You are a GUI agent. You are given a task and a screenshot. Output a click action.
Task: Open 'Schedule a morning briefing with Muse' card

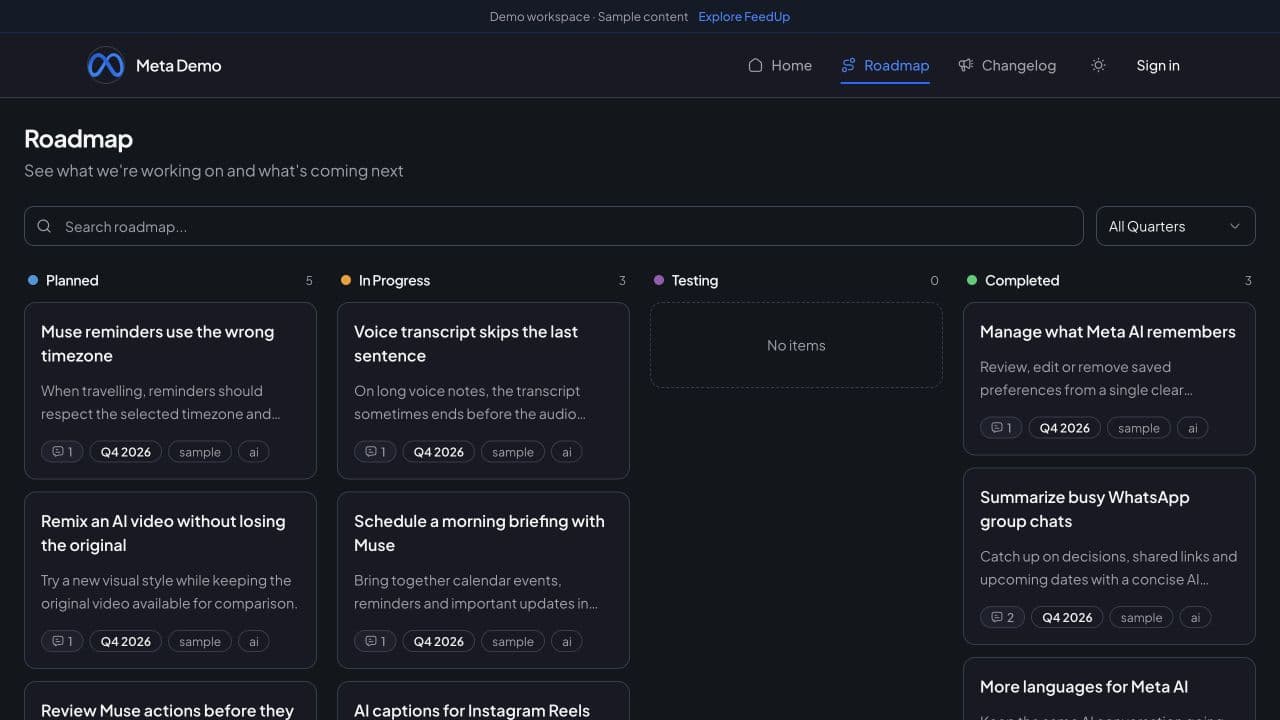click(483, 580)
